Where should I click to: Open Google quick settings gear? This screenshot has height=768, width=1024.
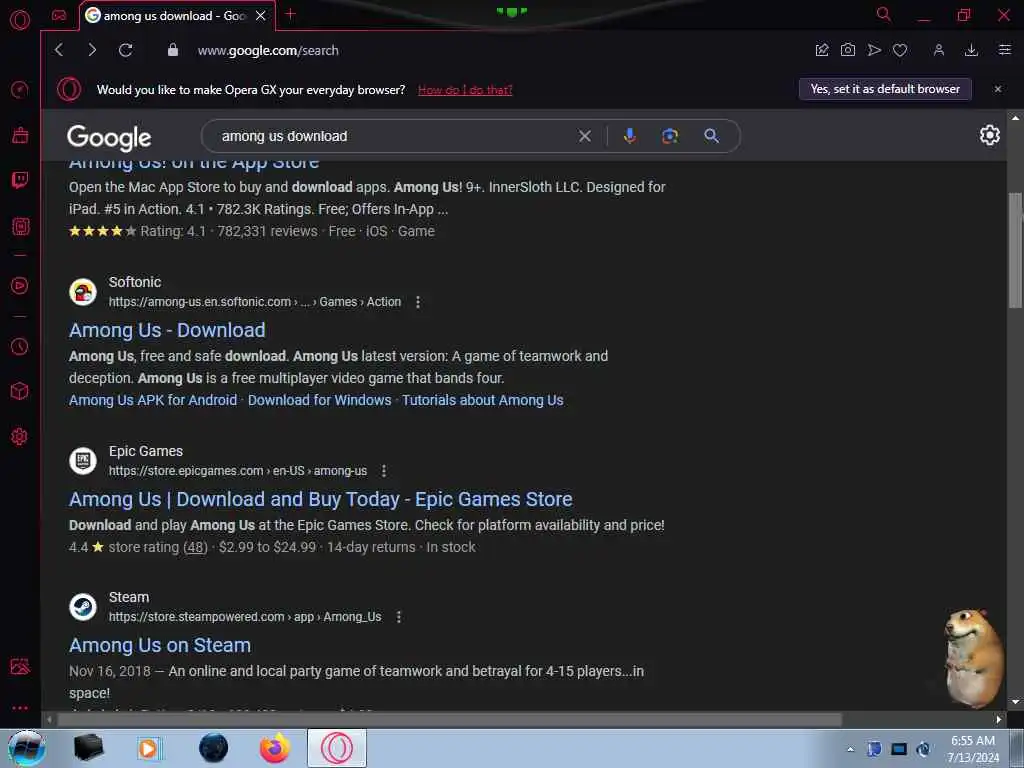(x=989, y=135)
